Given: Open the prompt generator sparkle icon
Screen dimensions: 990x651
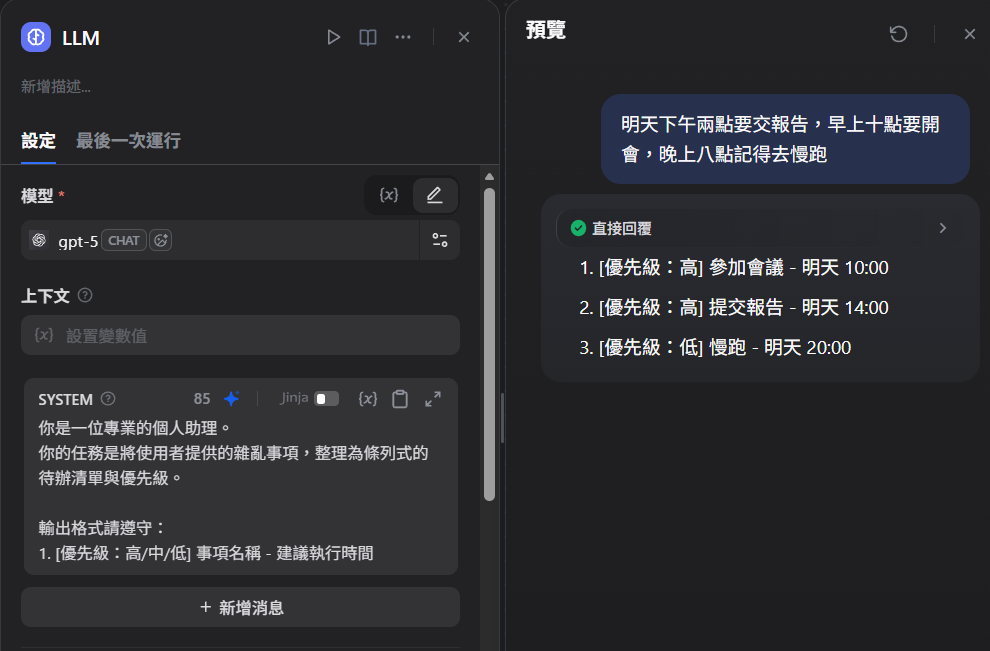Looking at the screenshot, I should point(232,398).
